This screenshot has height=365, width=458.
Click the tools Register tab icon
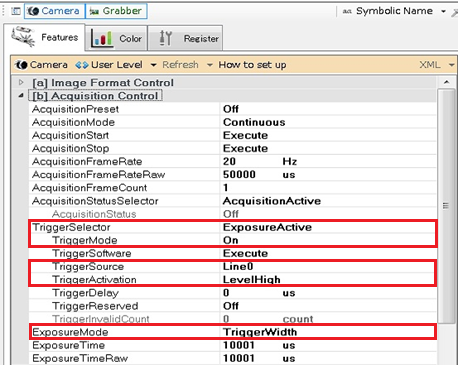click(x=165, y=38)
